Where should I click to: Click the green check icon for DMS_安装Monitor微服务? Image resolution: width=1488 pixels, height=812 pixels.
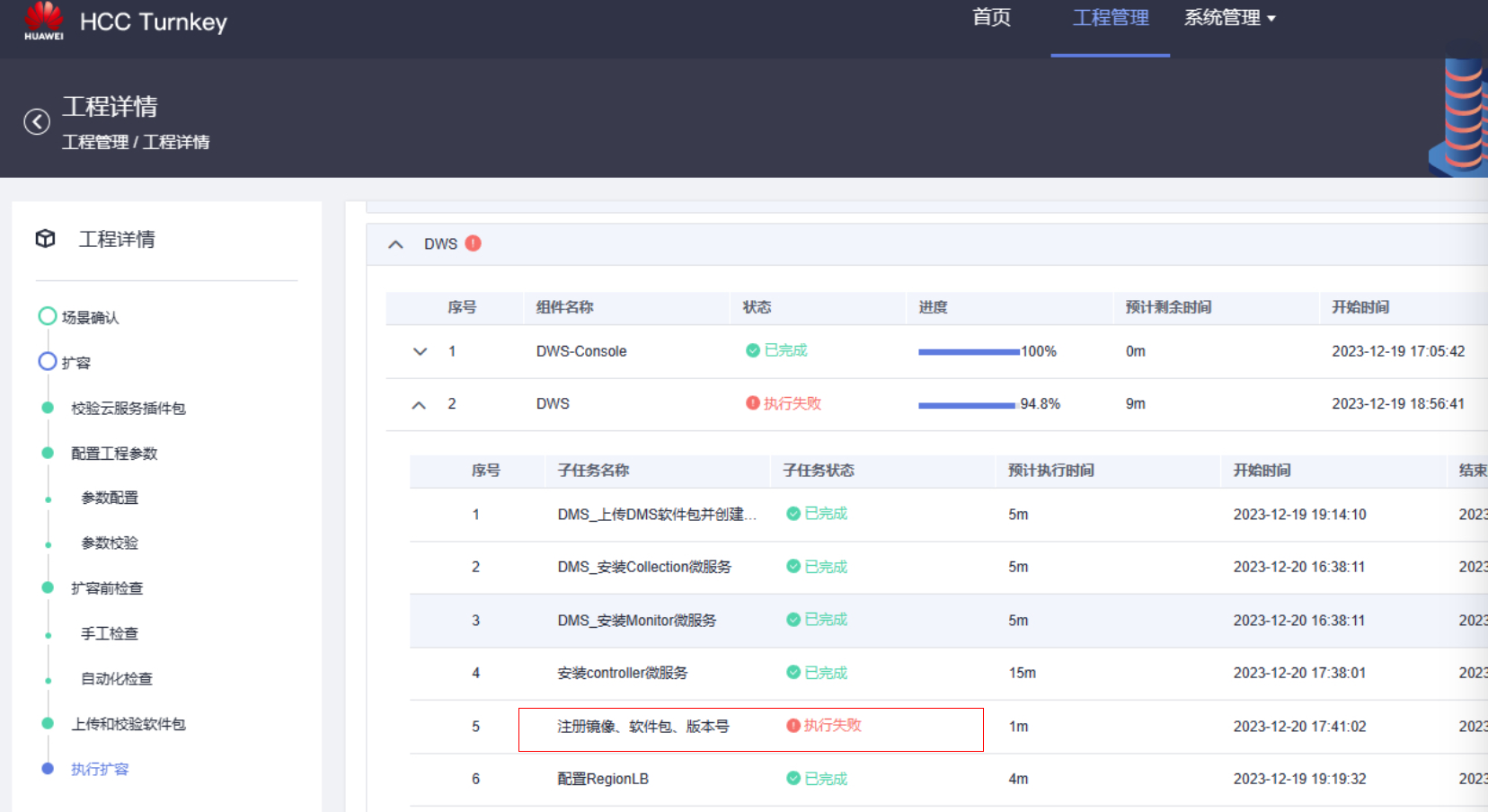pos(793,620)
